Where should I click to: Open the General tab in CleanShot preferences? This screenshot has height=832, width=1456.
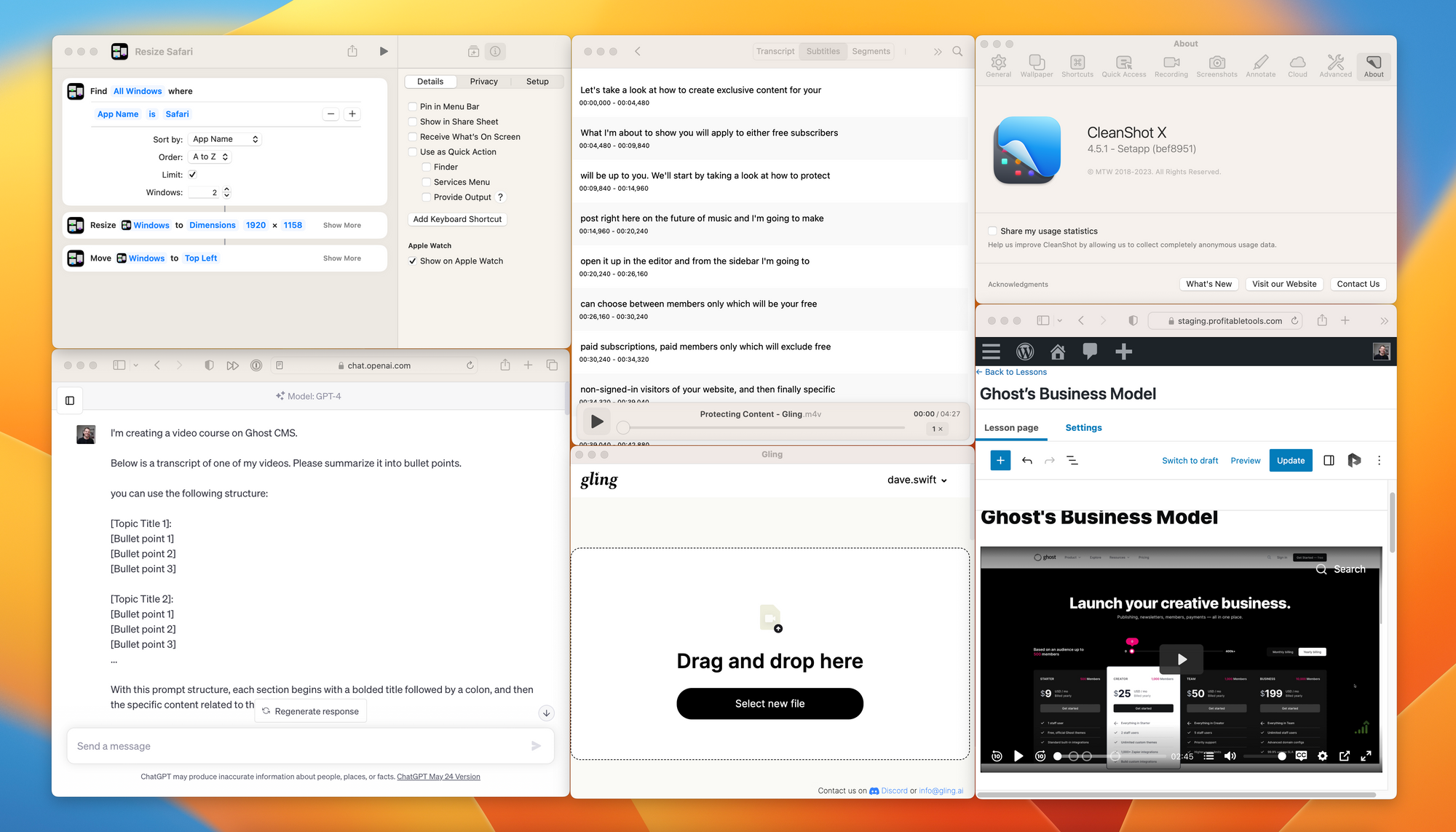click(998, 66)
